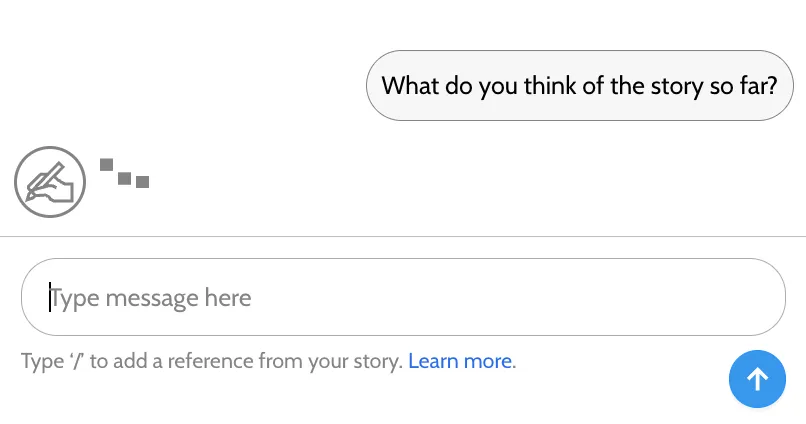Screen dimensions: 806x424
Task: Click the word 'story' in the user message
Action: pos(678,86)
